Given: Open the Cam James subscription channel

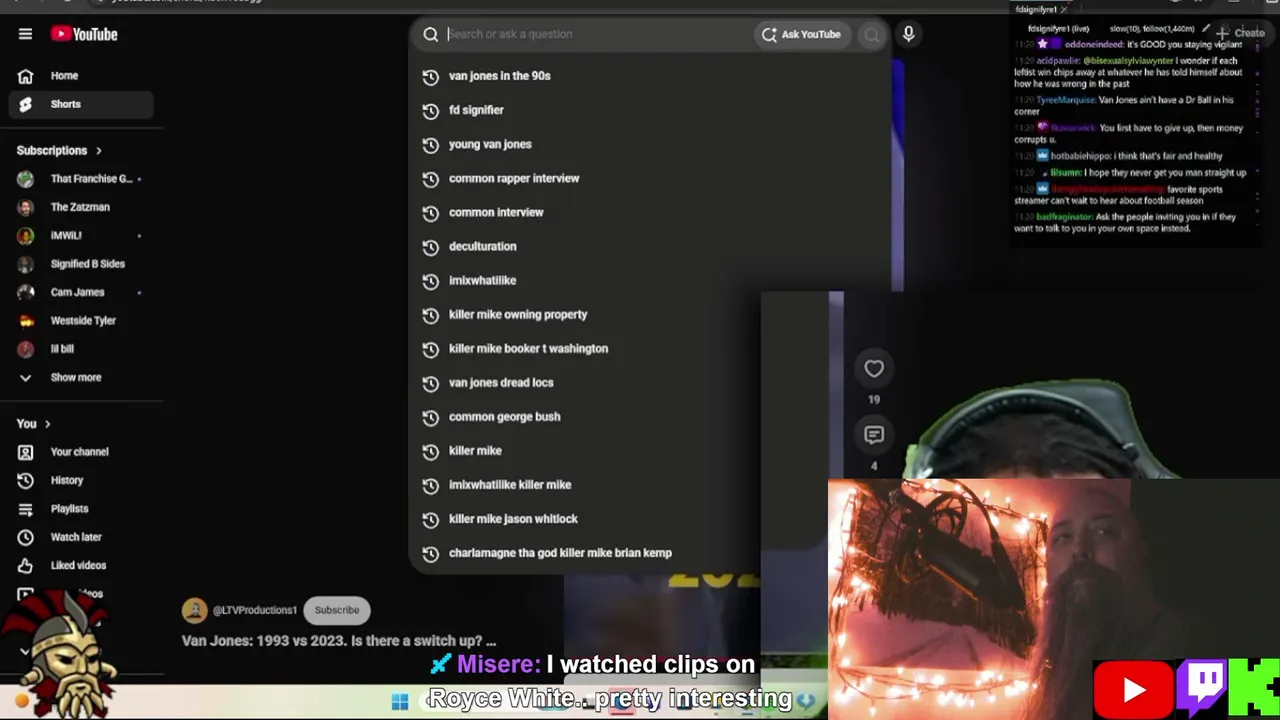Looking at the screenshot, I should (x=80, y=292).
